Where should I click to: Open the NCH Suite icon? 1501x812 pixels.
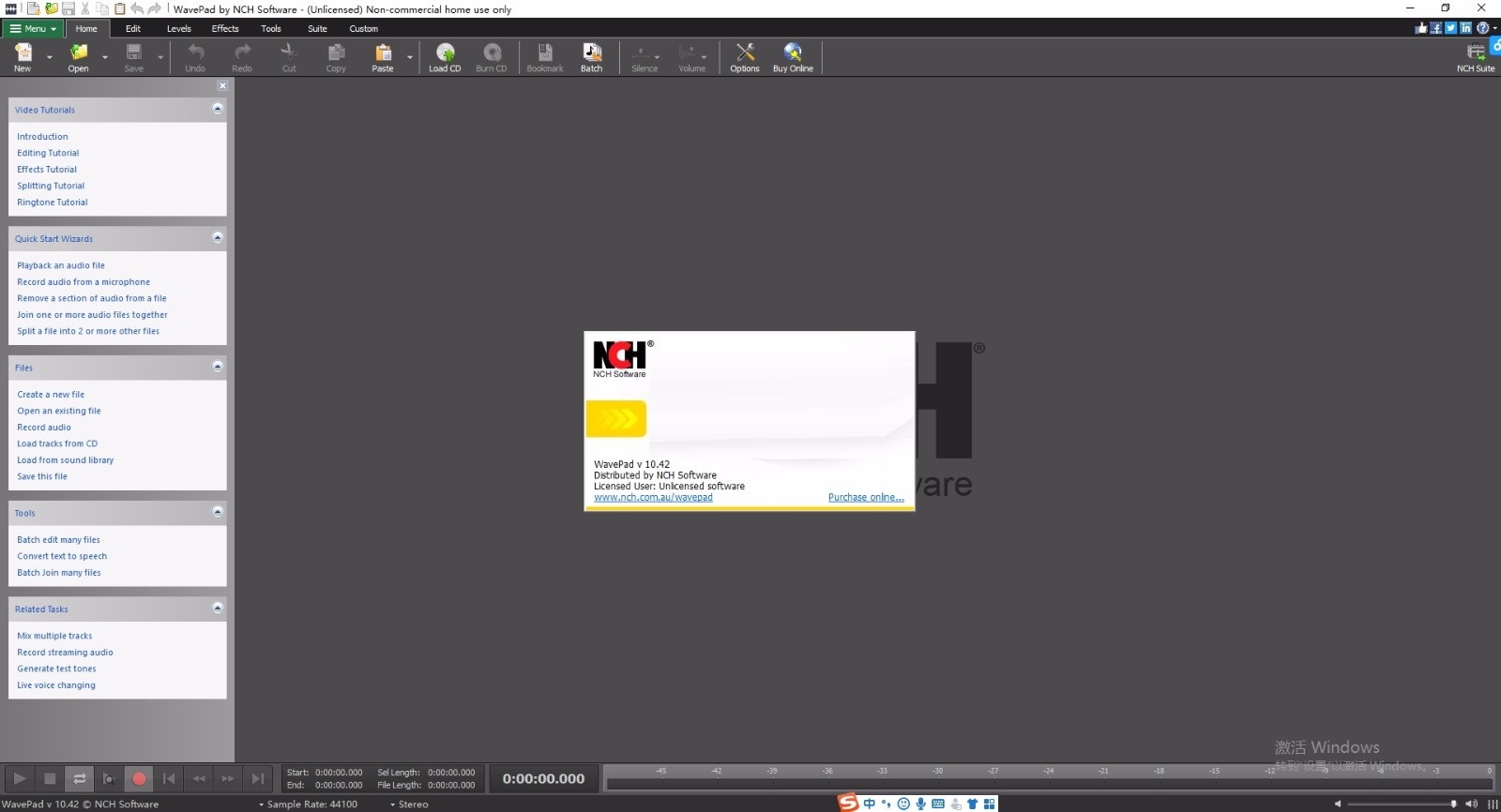pyautogui.click(x=1475, y=56)
